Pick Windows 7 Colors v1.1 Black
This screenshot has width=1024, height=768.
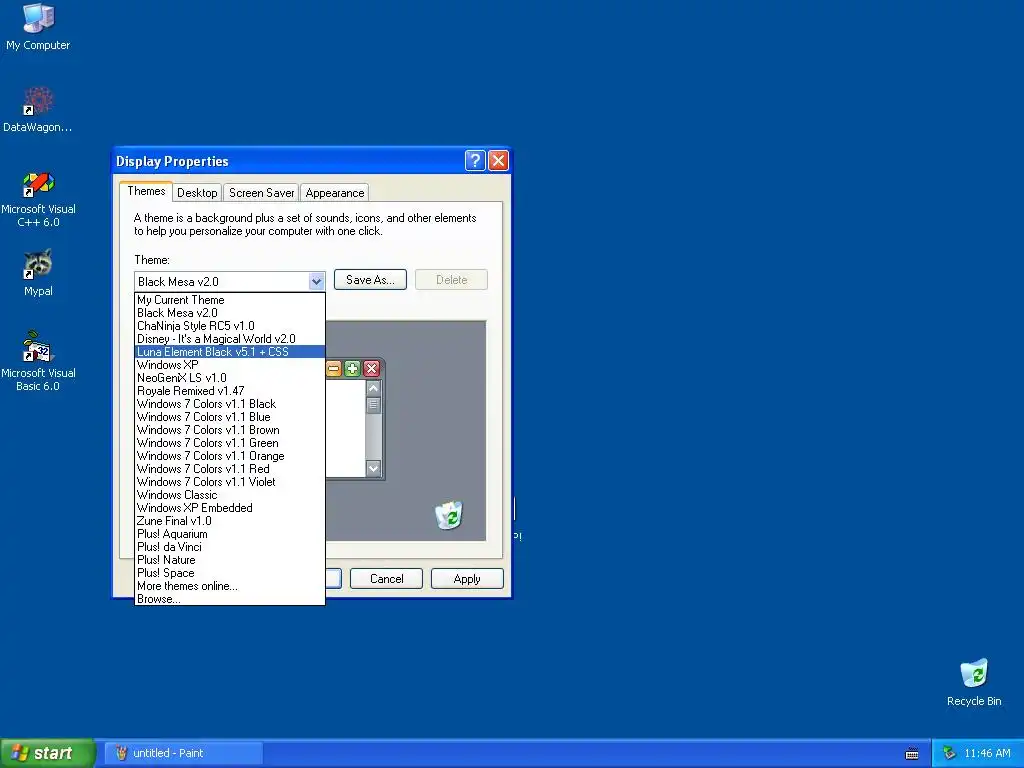[x=230, y=404]
